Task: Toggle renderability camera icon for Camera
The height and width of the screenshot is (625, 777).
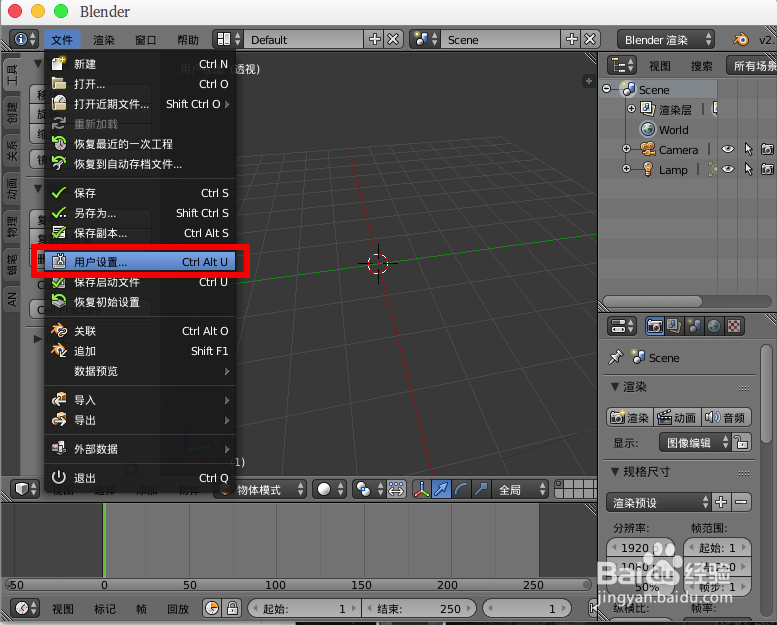Action: [x=768, y=149]
